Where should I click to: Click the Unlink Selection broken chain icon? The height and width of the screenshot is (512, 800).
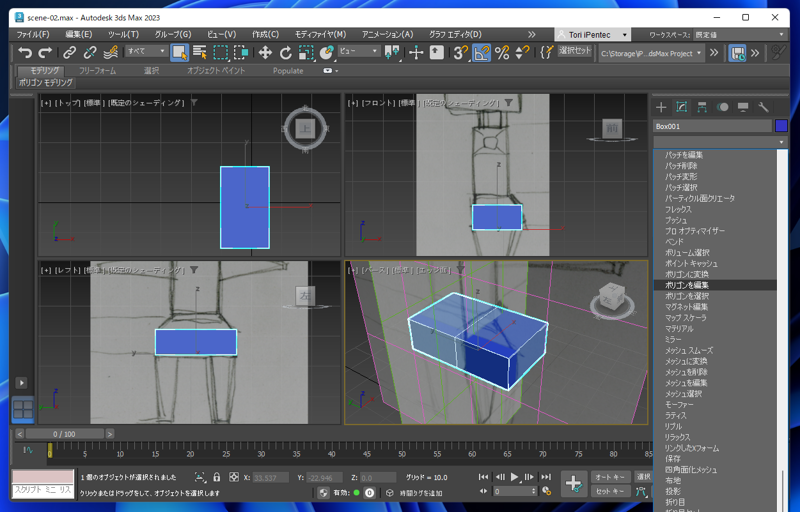pyautogui.click(x=90, y=52)
